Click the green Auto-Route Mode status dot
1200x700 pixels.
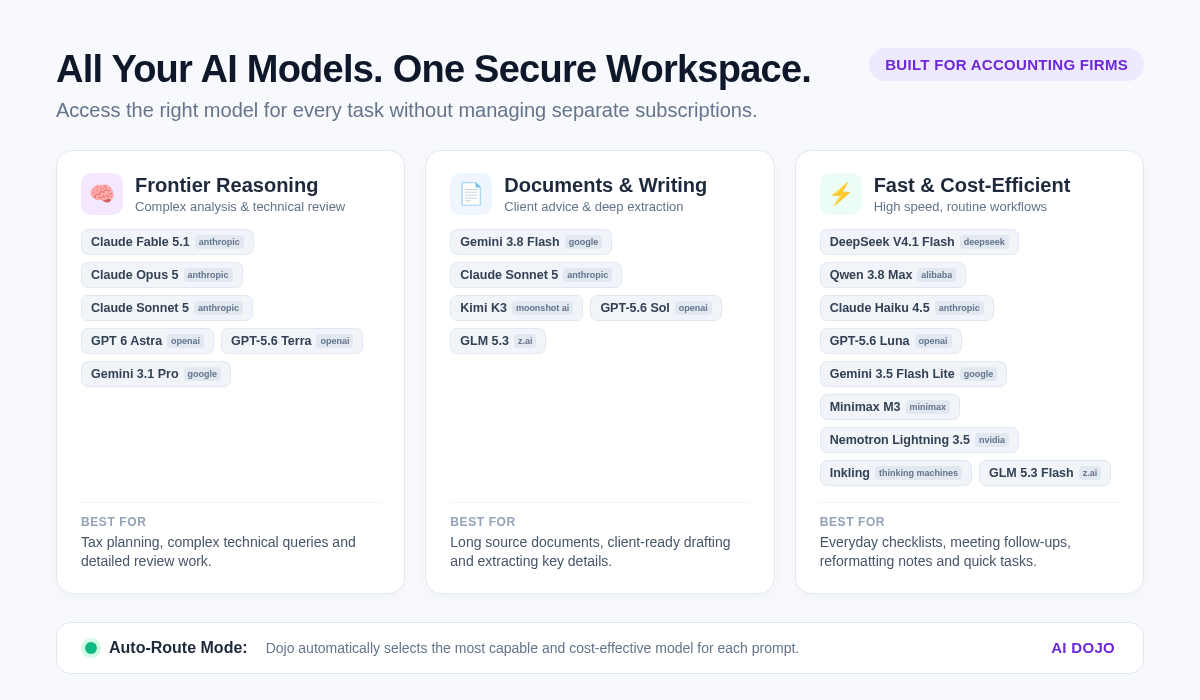click(91, 648)
